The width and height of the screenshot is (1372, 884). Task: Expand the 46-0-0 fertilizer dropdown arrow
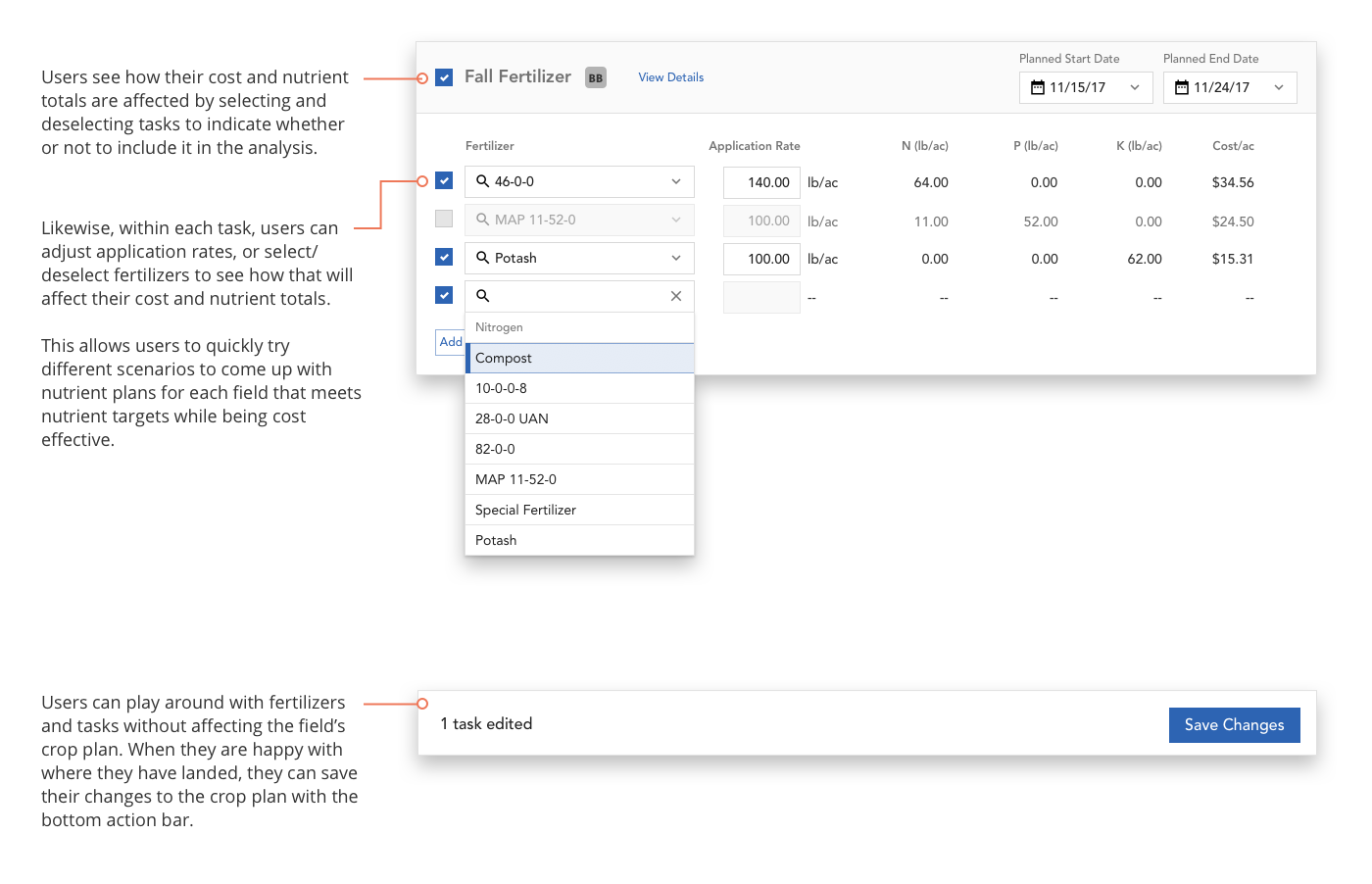676,181
